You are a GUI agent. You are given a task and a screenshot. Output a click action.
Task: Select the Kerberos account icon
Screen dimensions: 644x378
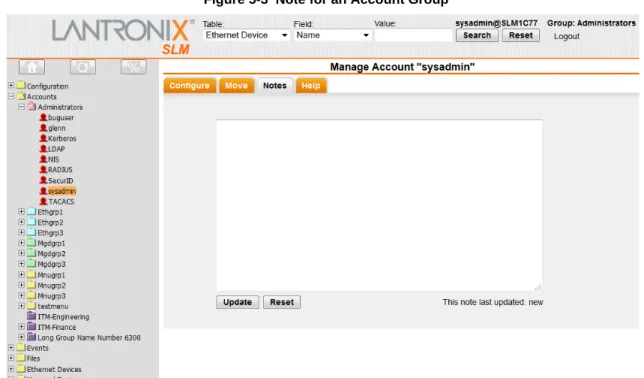(43, 138)
